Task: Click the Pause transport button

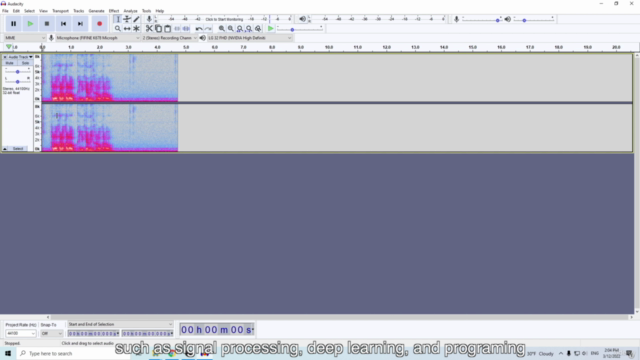Action: [13, 24]
